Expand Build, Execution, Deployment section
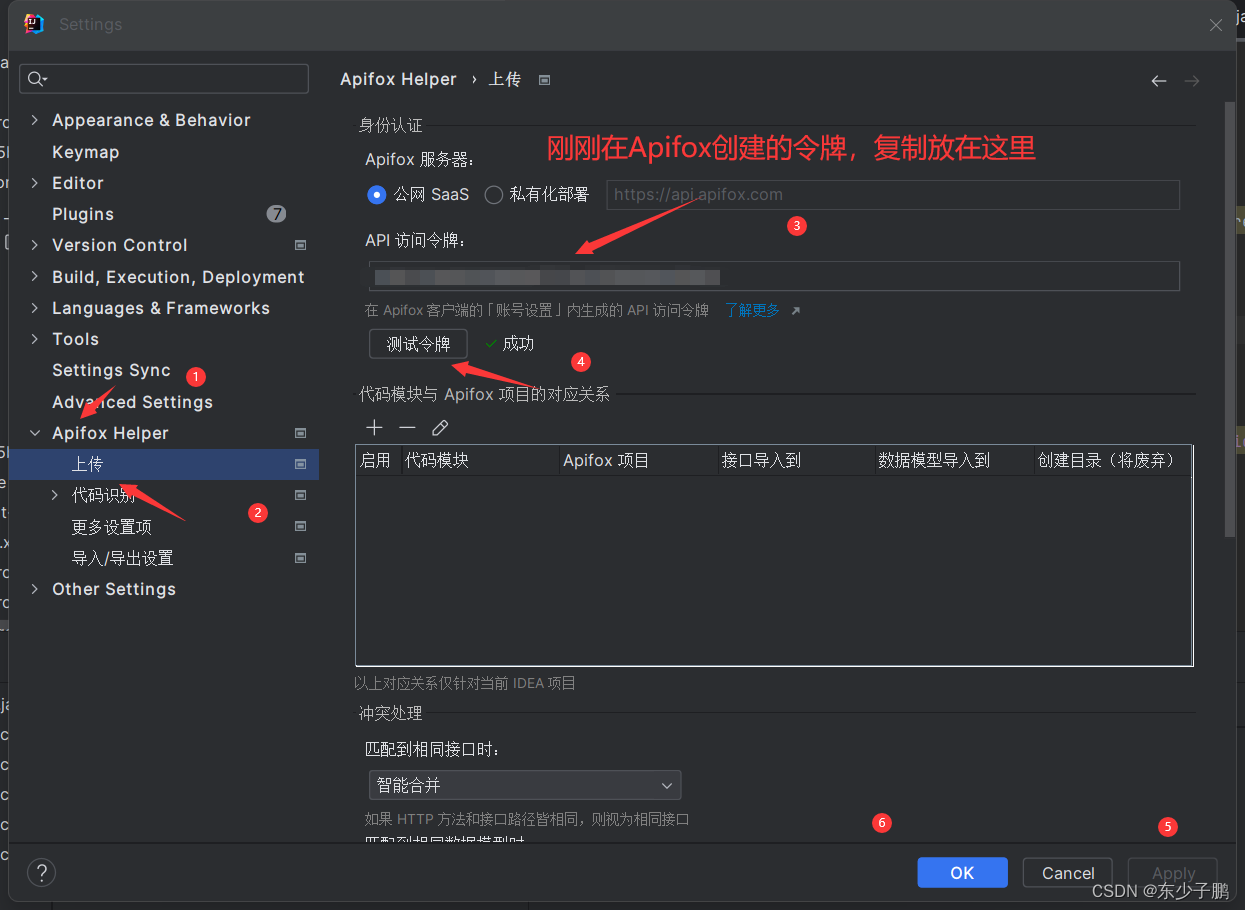 35,277
